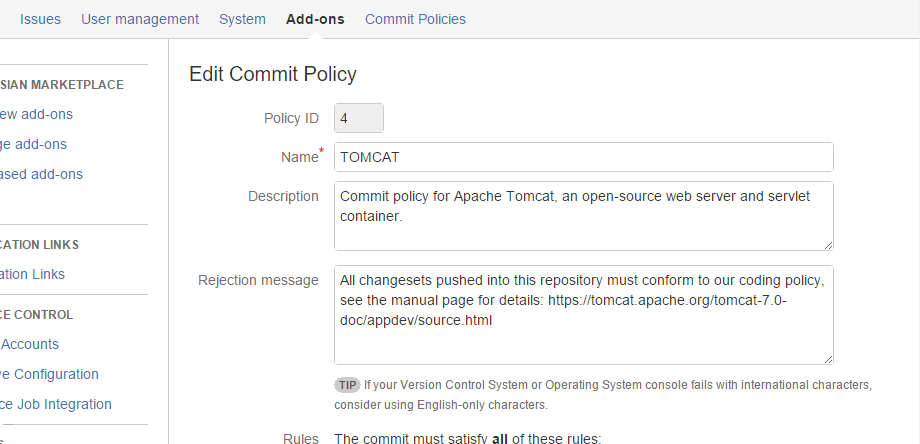
Task: Click the TIP badge below Rejection message
Action: [x=347, y=384]
